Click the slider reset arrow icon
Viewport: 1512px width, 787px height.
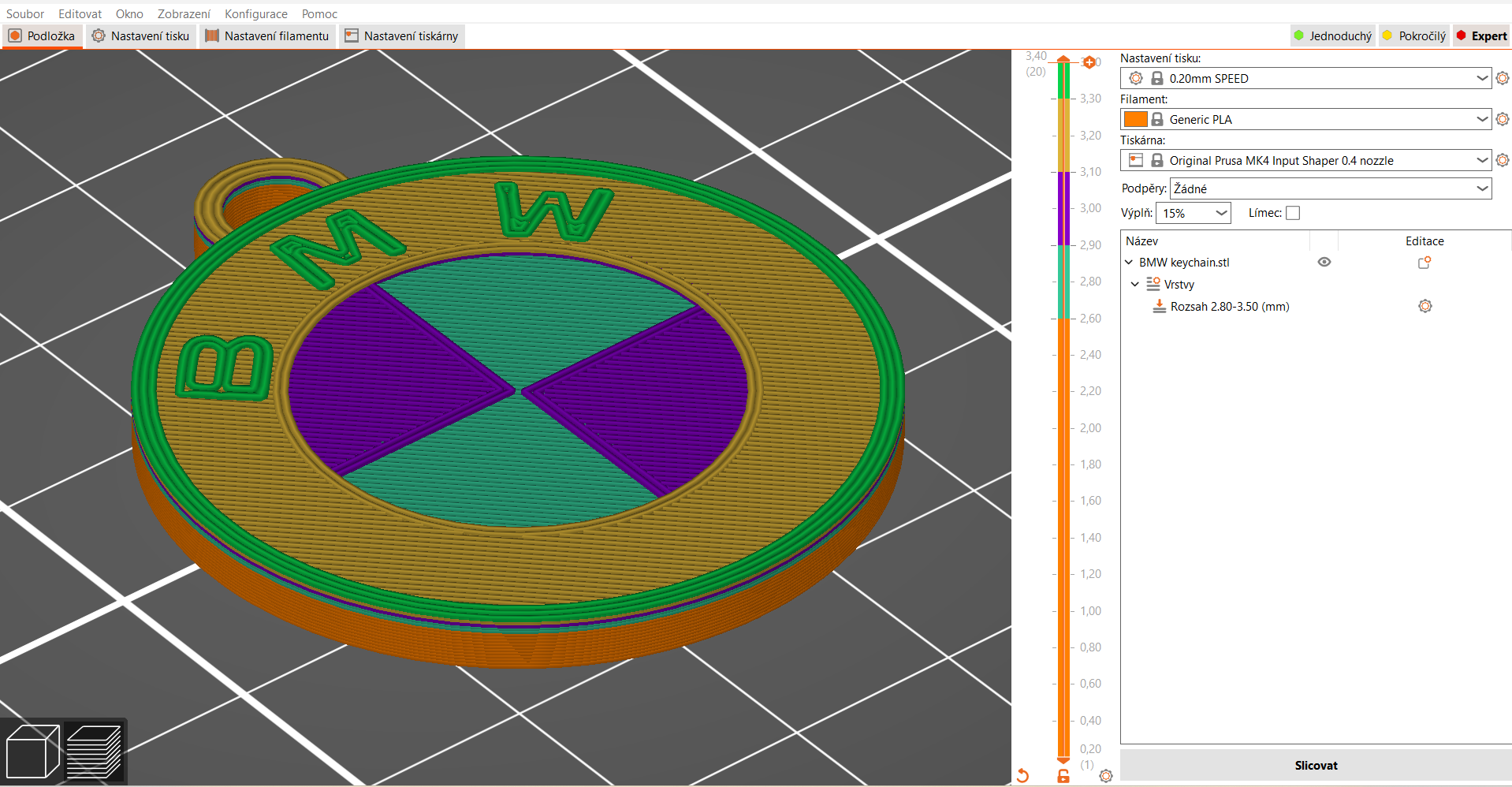tap(1022, 775)
